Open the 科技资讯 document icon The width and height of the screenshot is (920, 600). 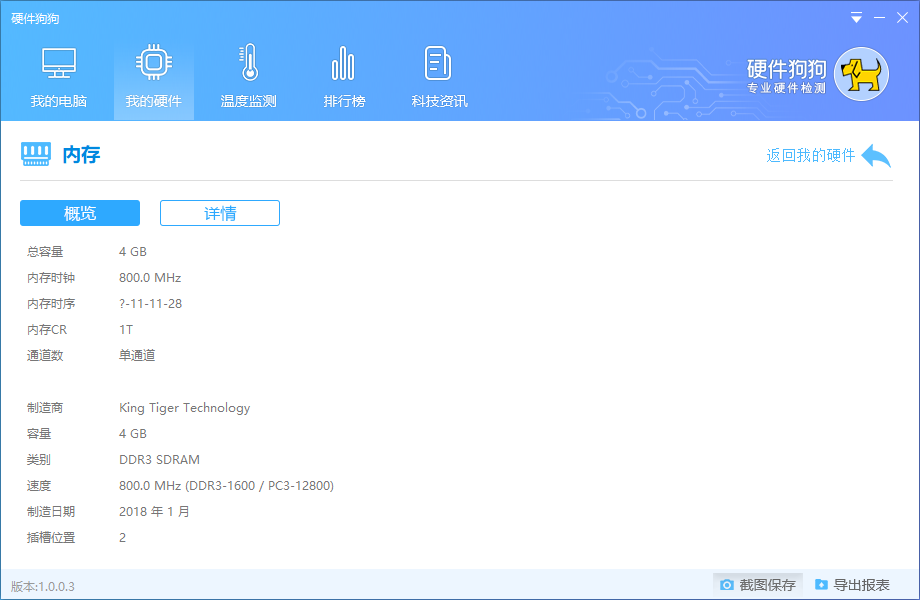[x=438, y=63]
